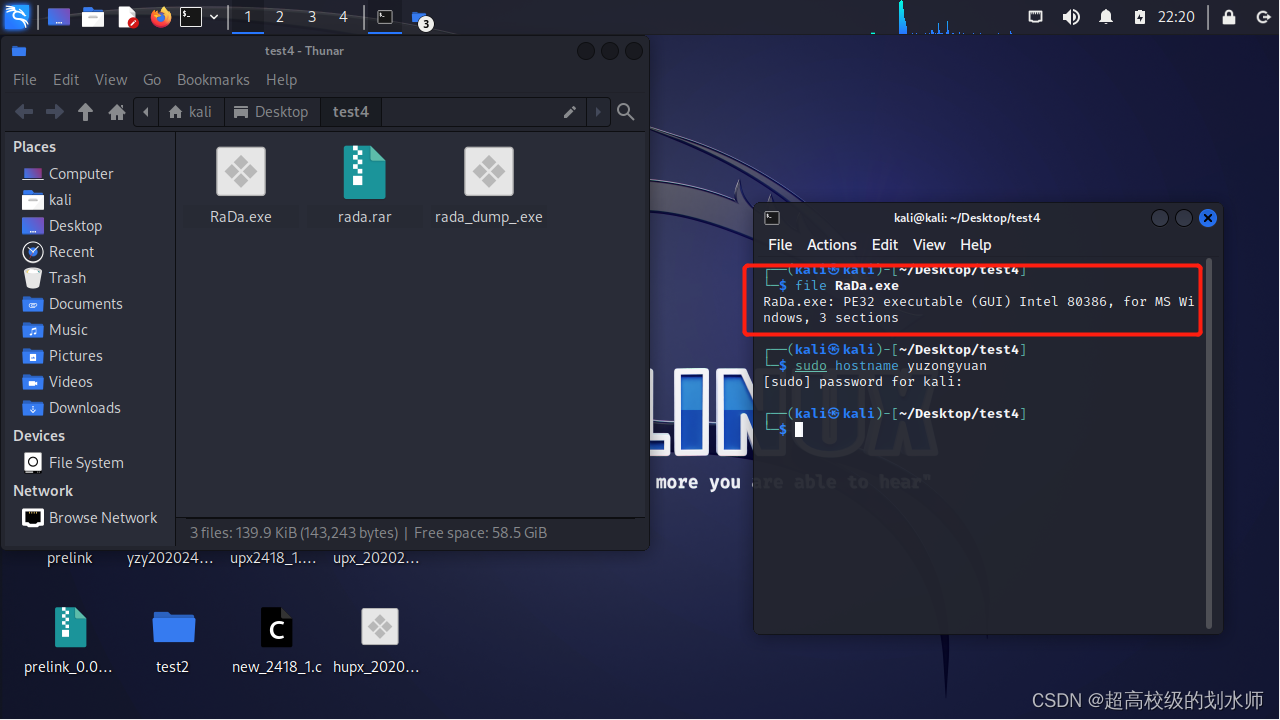Select the rada.rar archive icon
Screen dimensions: 1280x720
[x=364, y=171]
